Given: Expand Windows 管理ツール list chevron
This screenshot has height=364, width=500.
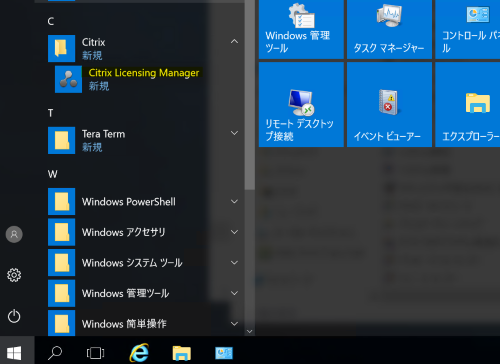Looking at the screenshot, I should click(x=234, y=293).
